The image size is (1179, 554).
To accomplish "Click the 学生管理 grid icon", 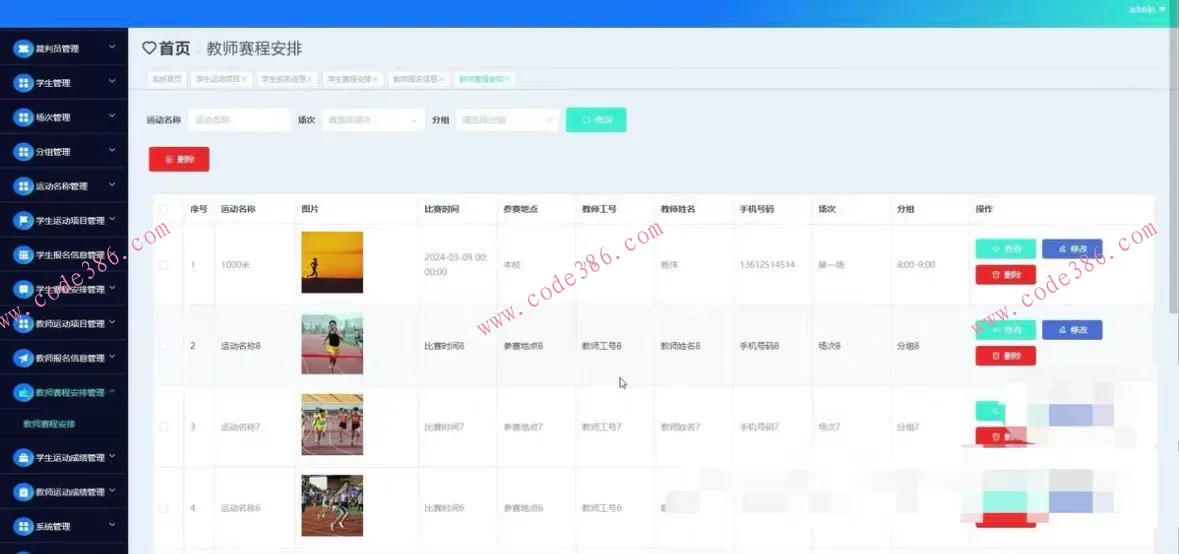I will tap(23, 83).
